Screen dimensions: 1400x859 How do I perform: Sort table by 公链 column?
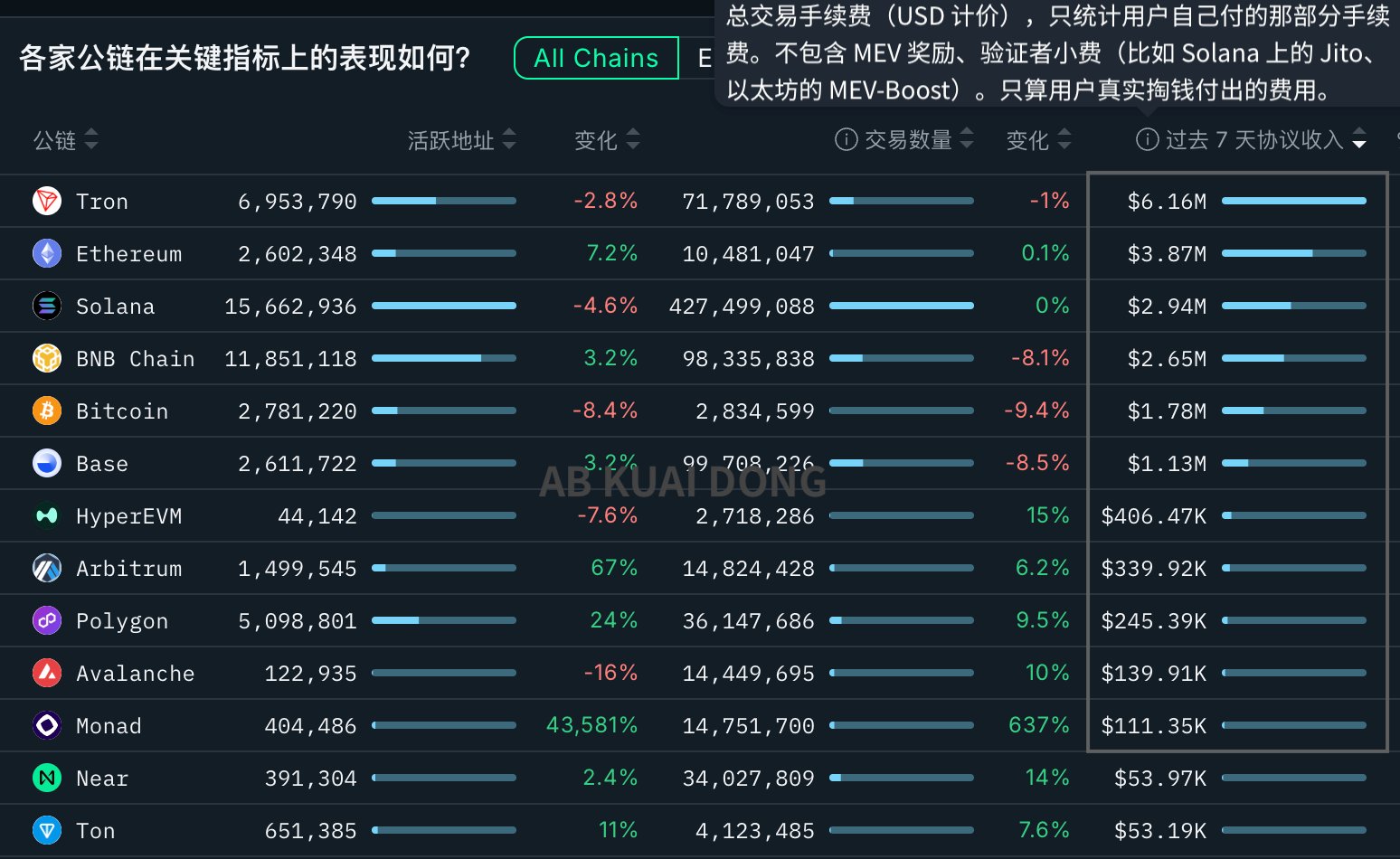90,139
